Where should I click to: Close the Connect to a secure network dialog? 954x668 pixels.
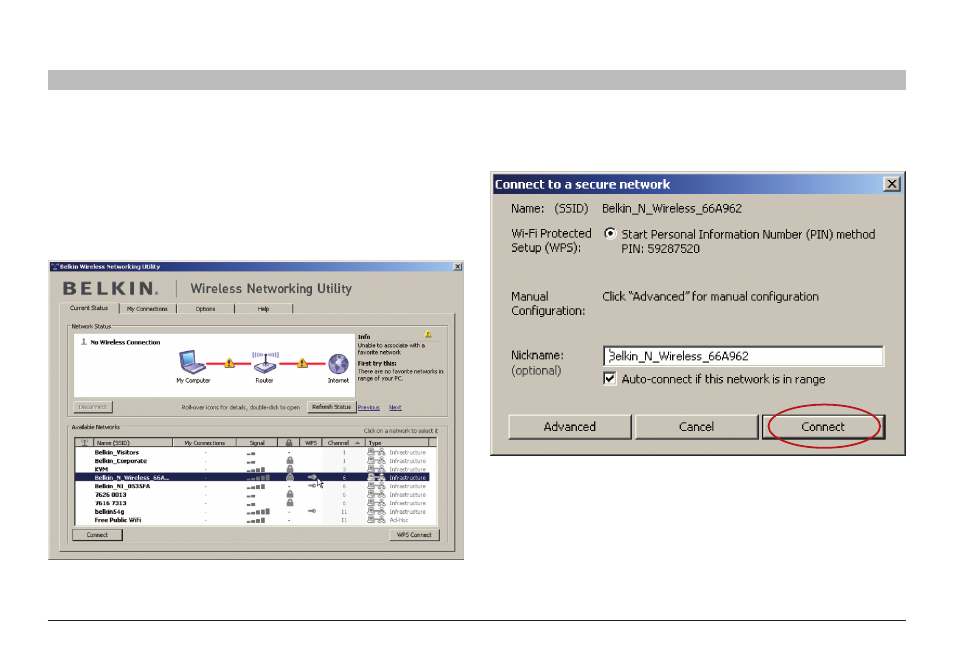click(892, 184)
